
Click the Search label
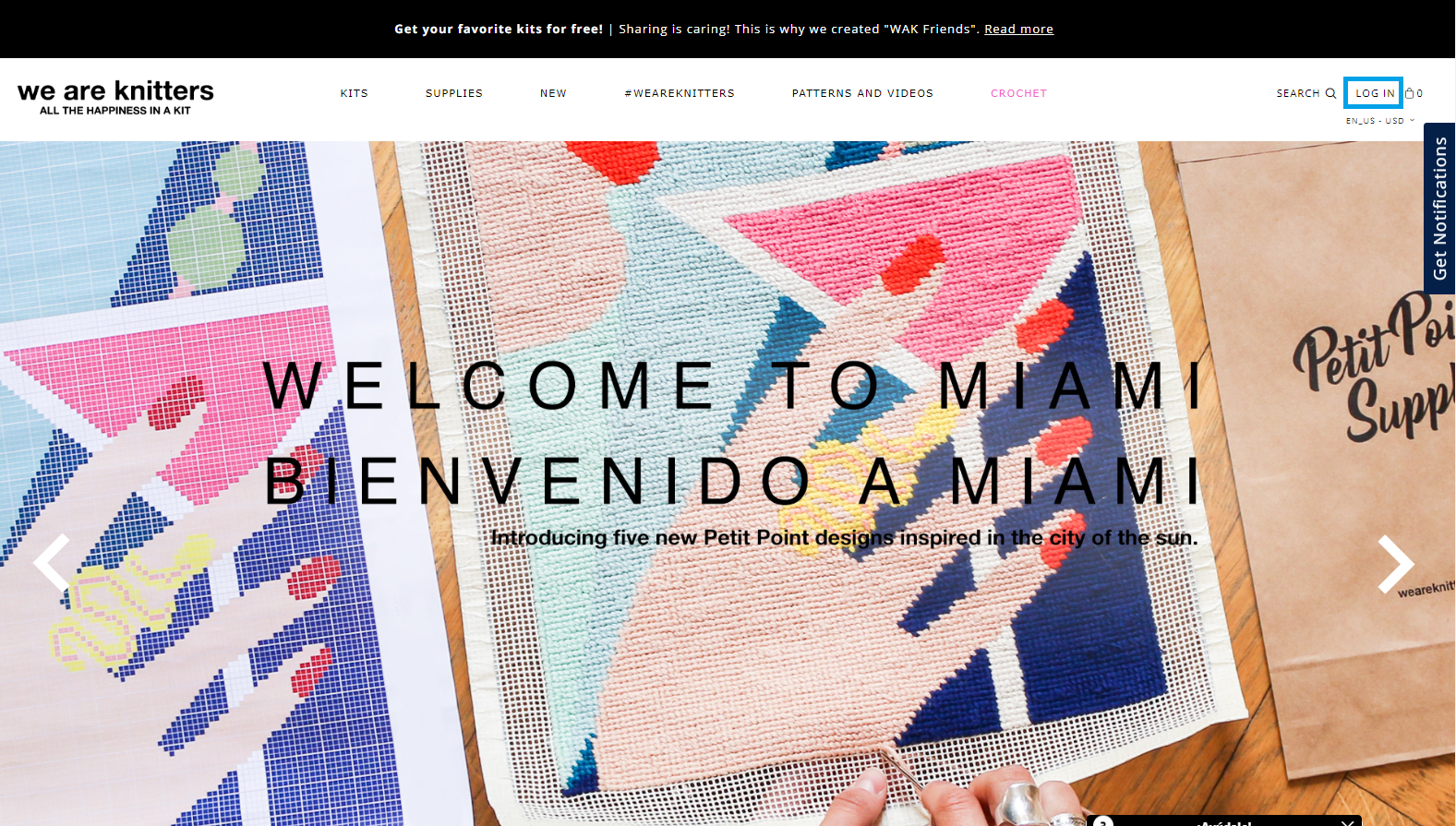[1298, 93]
